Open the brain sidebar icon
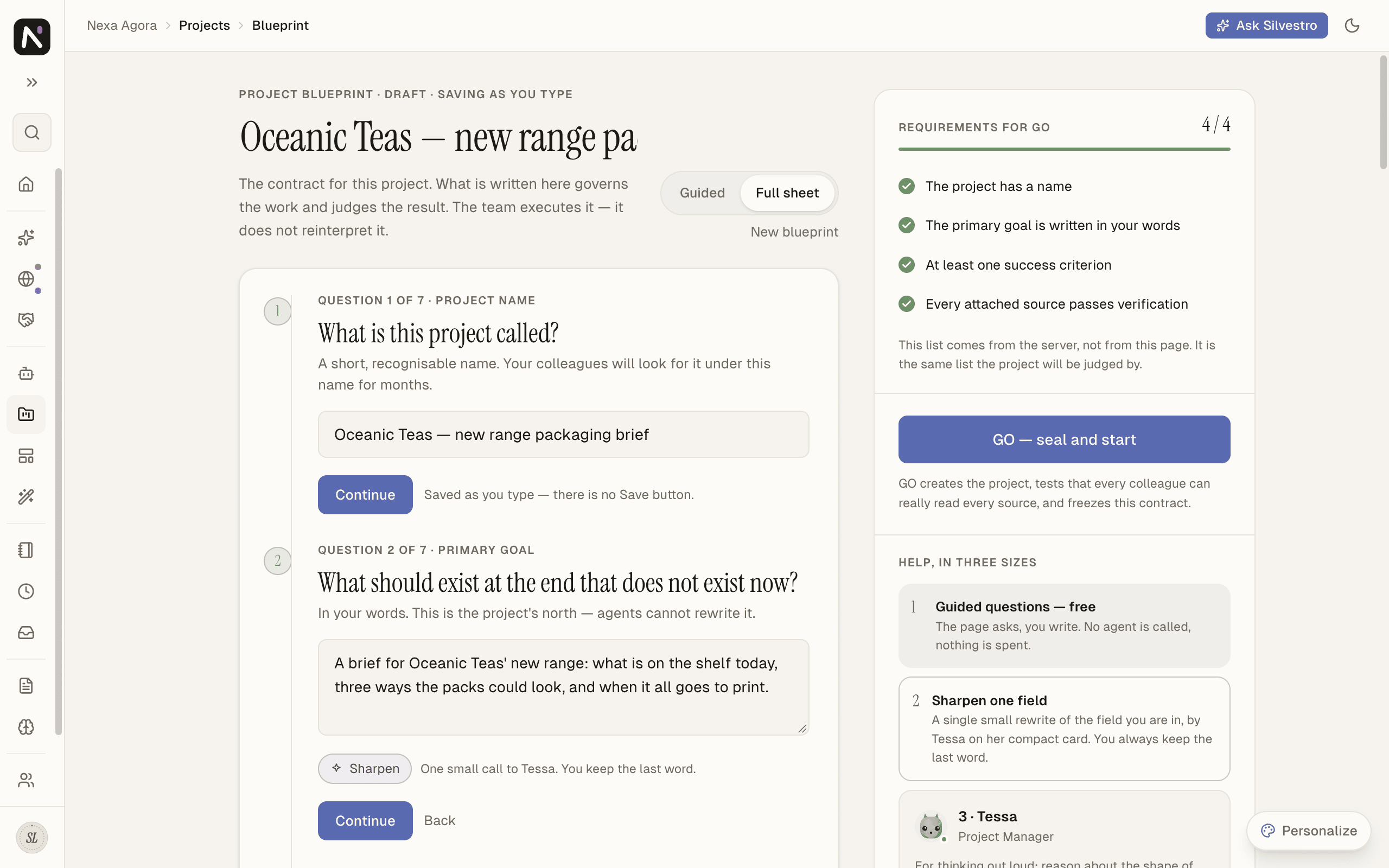The height and width of the screenshot is (868, 1389). click(27, 727)
